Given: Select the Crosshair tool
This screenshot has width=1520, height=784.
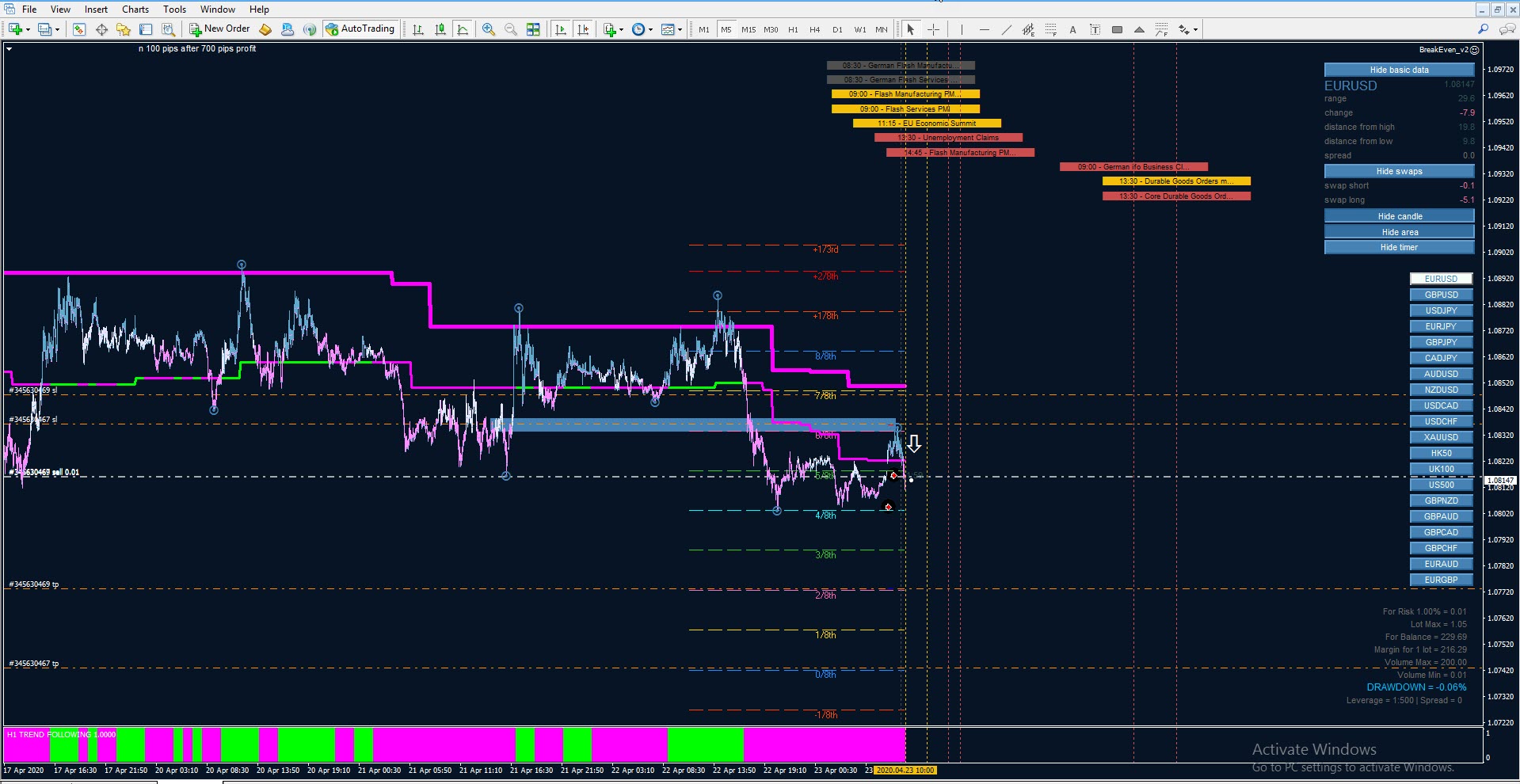Looking at the screenshot, I should coord(934,29).
